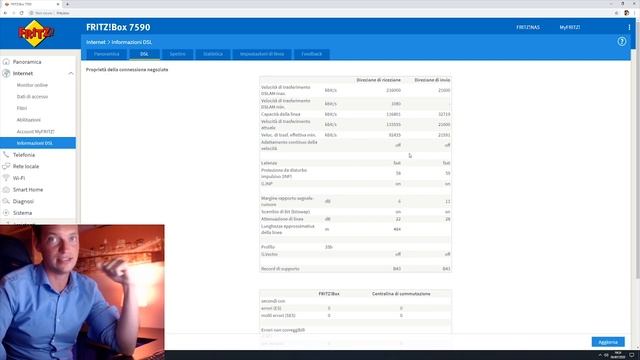Open Smart Home menu entry
This screenshot has height=360, width=640.
[28, 190]
